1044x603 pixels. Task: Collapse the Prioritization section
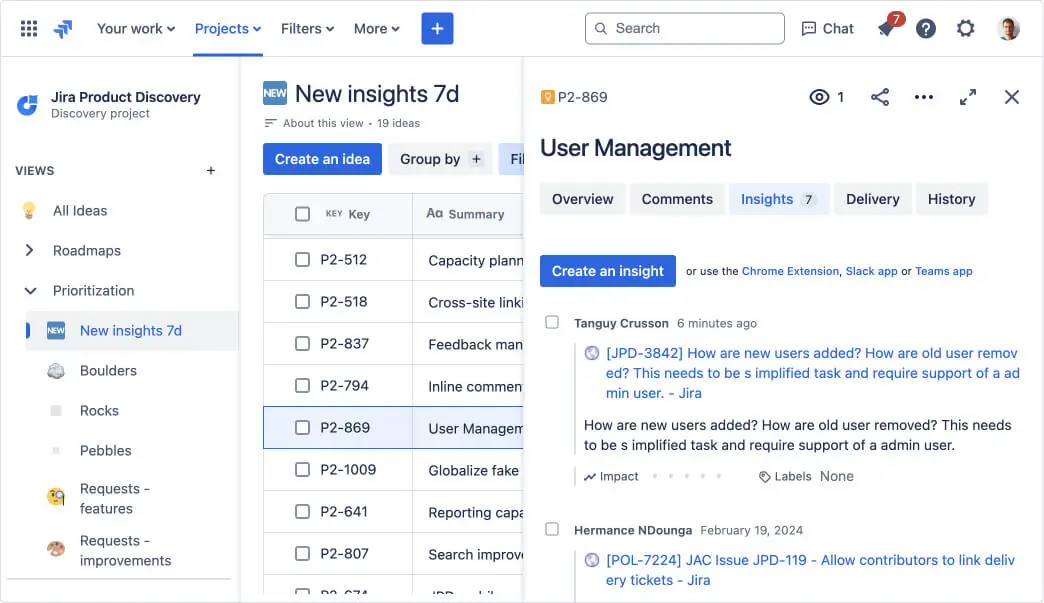coord(30,291)
